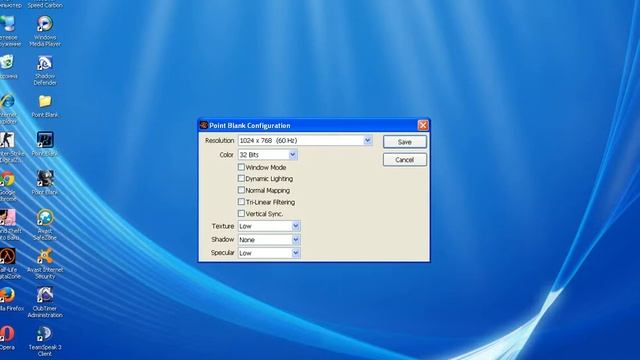This screenshot has height=360, width=640.
Task: Open the Opera browser desktop icon
Action: [x=7, y=338]
